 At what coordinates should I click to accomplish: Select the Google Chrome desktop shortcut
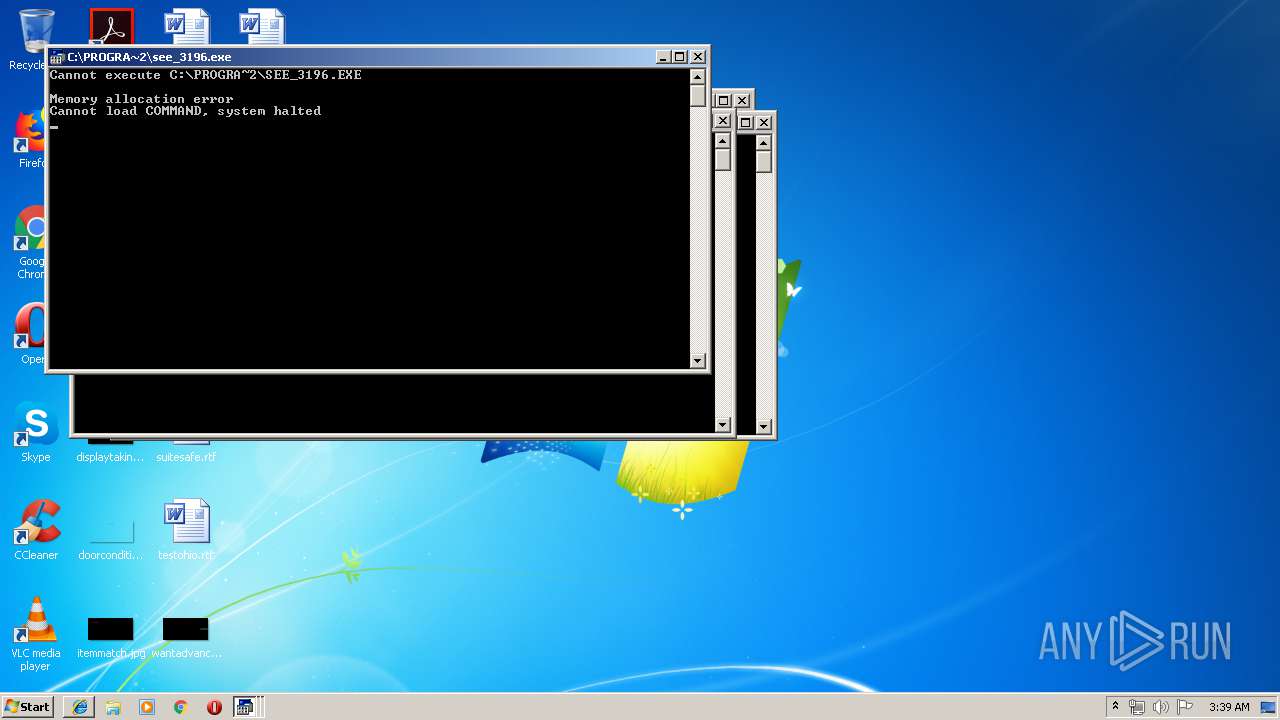(30, 243)
